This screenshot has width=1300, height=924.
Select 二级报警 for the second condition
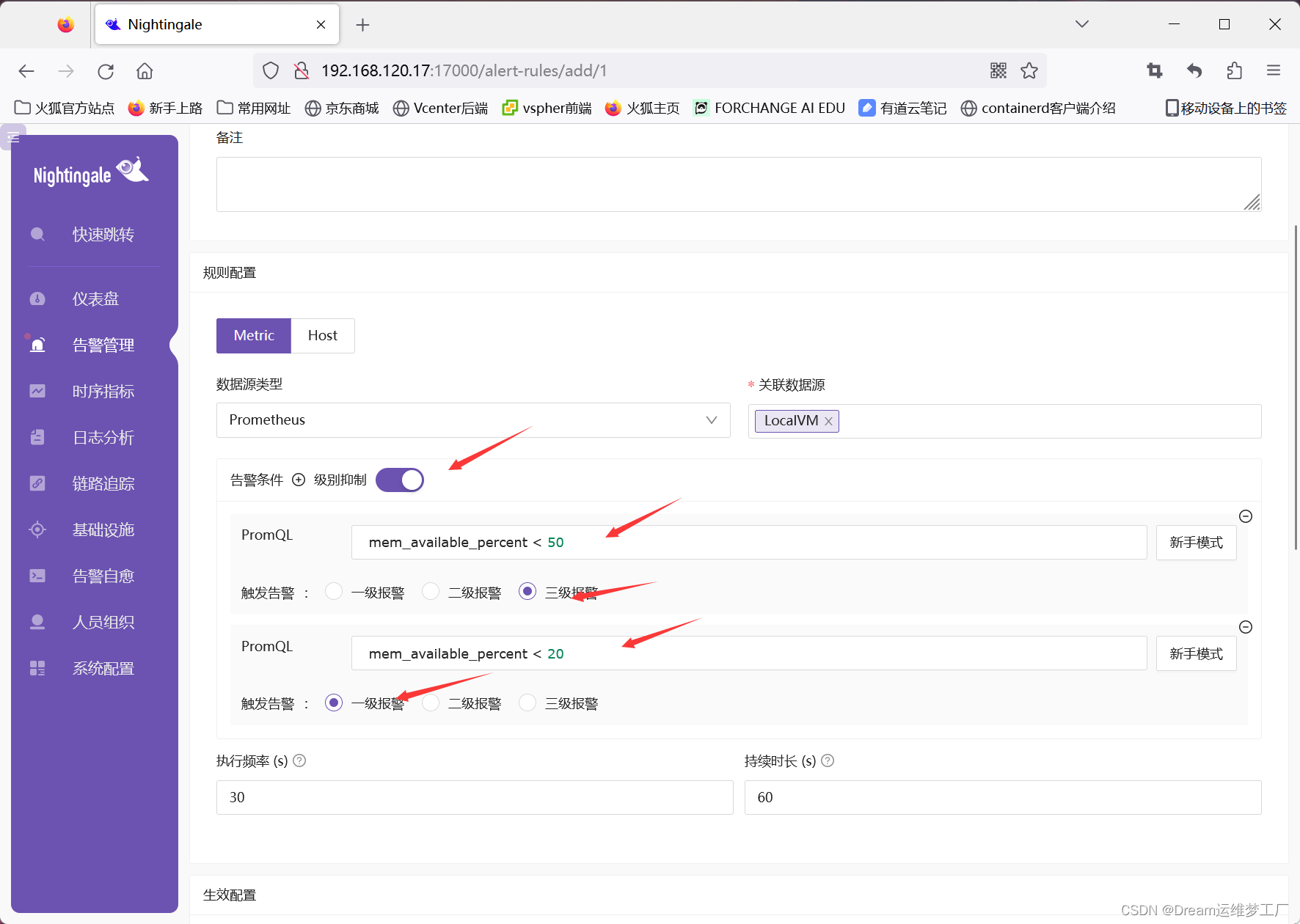point(431,703)
